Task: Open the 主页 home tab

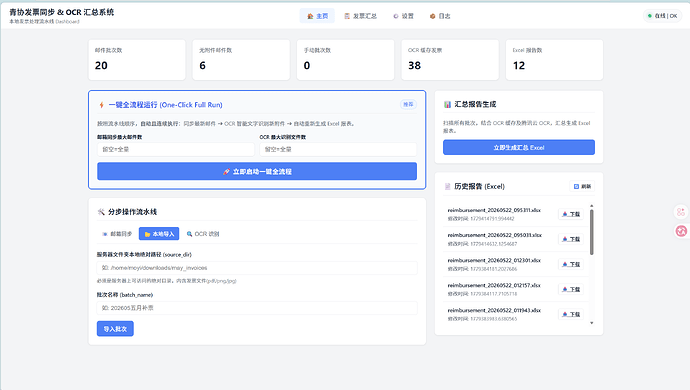Action: [x=317, y=16]
